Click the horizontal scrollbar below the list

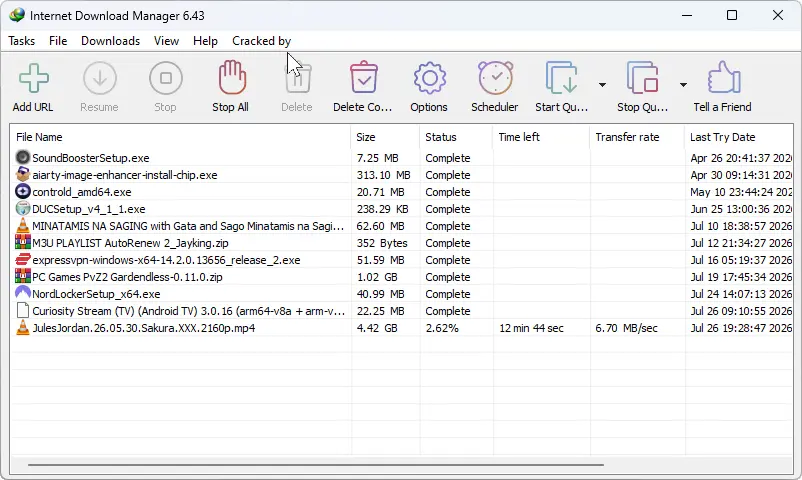coord(316,465)
